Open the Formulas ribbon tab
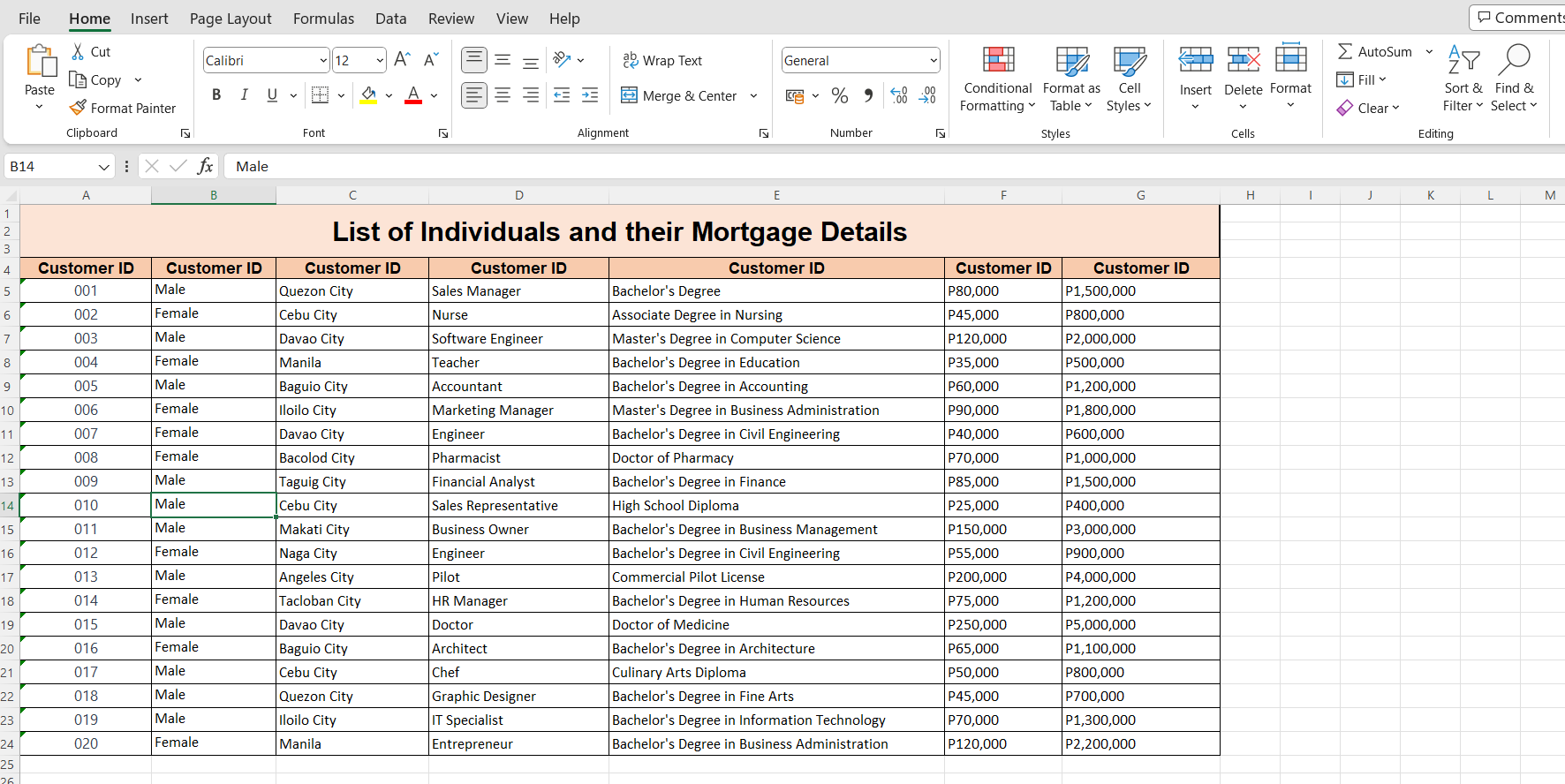1565x784 pixels. [323, 19]
